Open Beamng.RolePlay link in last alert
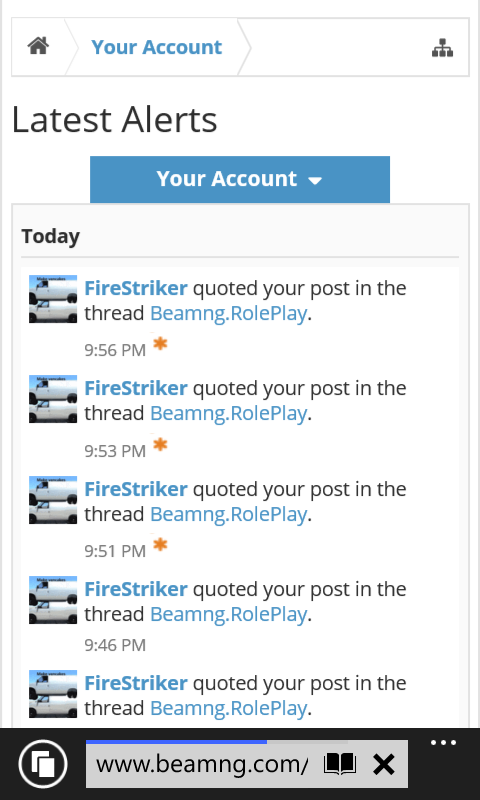The width and height of the screenshot is (480, 800). (229, 708)
